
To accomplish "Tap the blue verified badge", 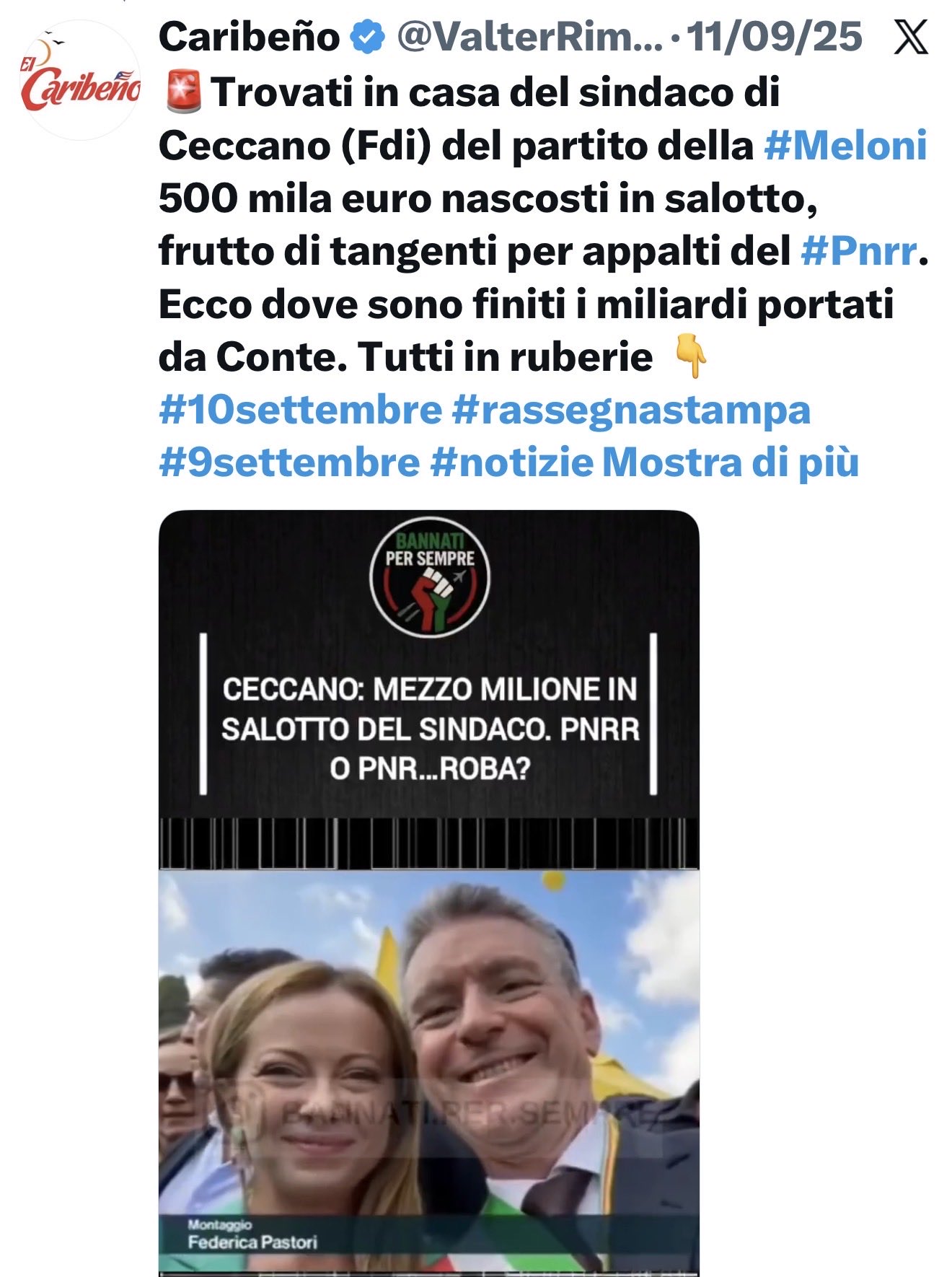I will tap(368, 38).
